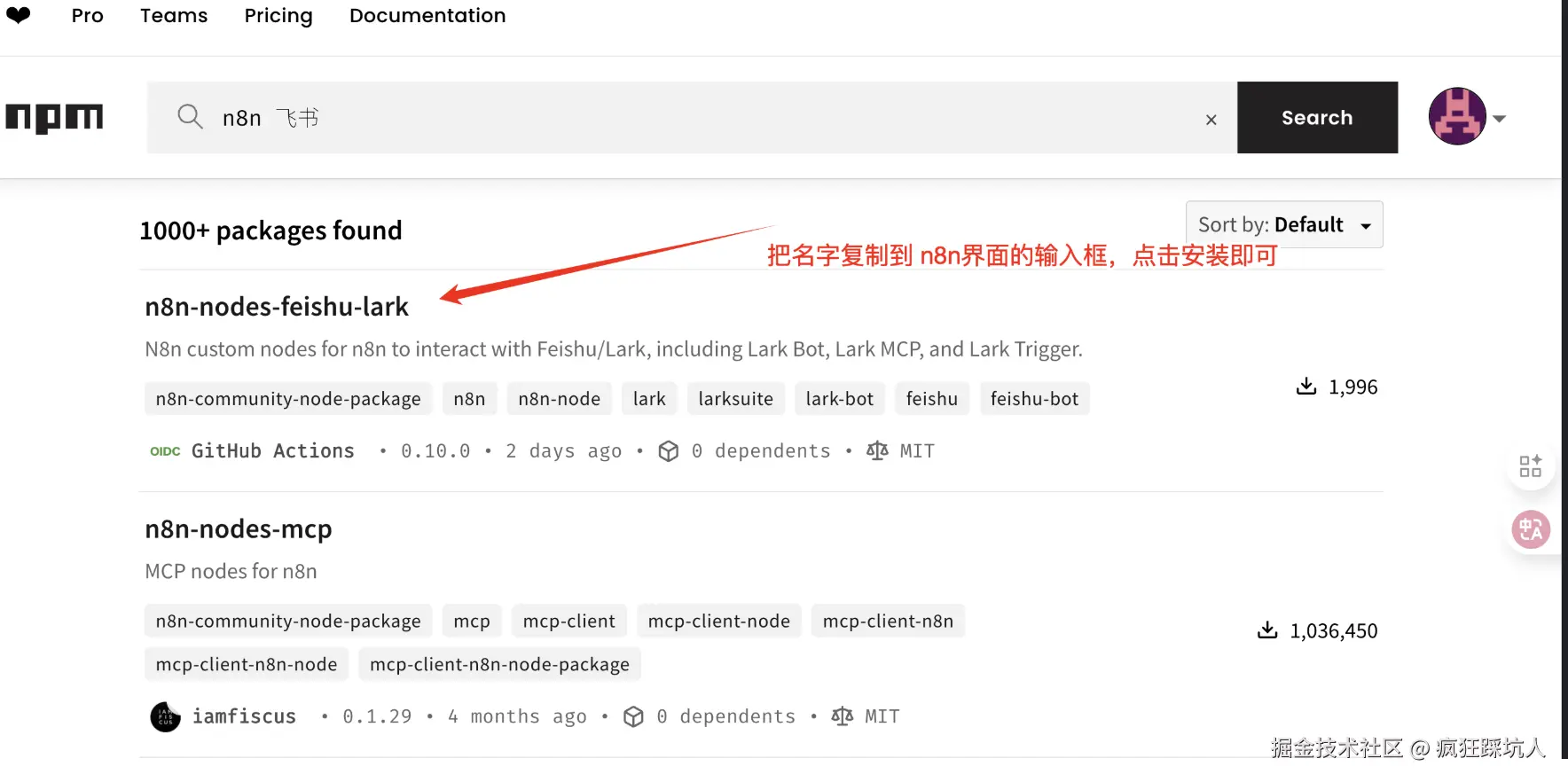Click the download icon beside 1,036,450
The image size is (1568, 782).
pos(1267,630)
